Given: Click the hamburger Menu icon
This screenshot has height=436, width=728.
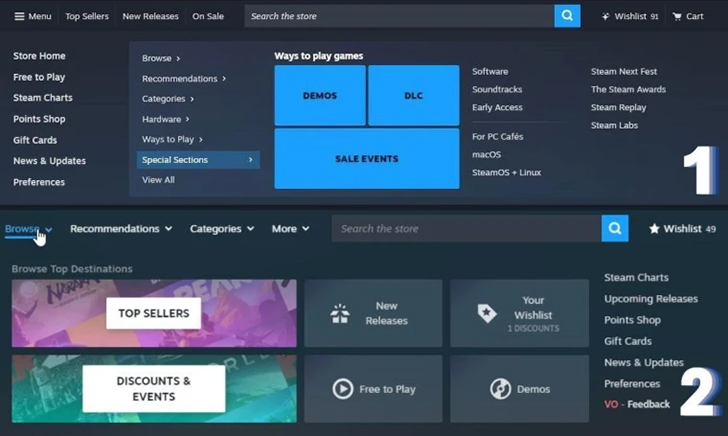Looking at the screenshot, I should coord(20,16).
